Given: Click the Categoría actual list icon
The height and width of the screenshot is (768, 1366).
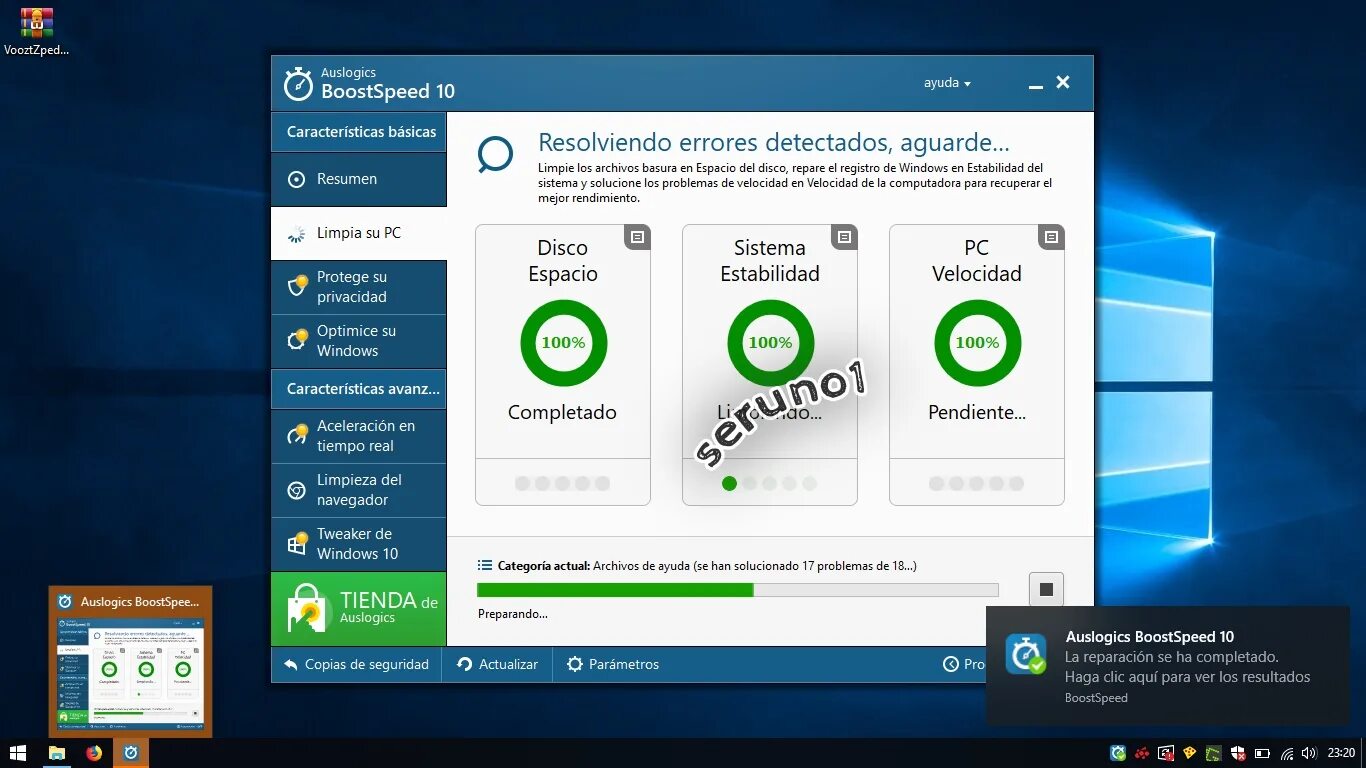Looking at the screenshot, I should pyautogui.click(x=485, y=565).
